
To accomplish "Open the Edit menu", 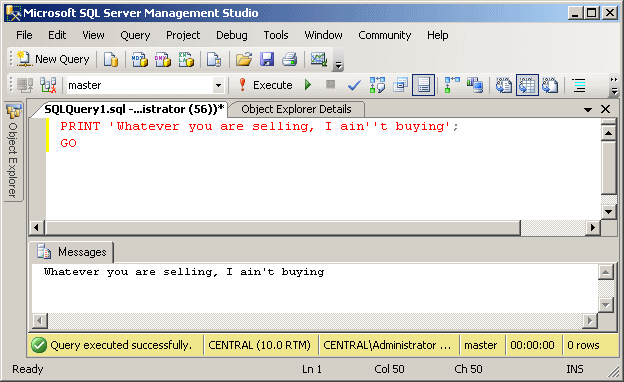I will pos(57,35).
